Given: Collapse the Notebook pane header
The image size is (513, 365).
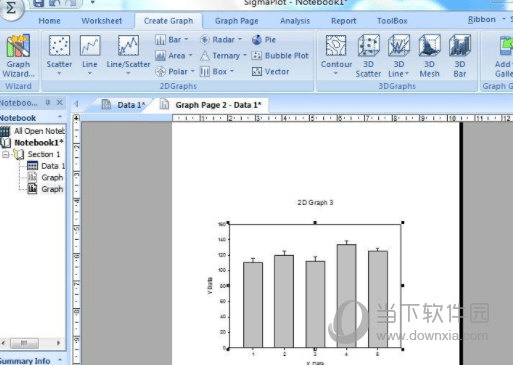Looking at the screenshot, I should coord(60,117).
